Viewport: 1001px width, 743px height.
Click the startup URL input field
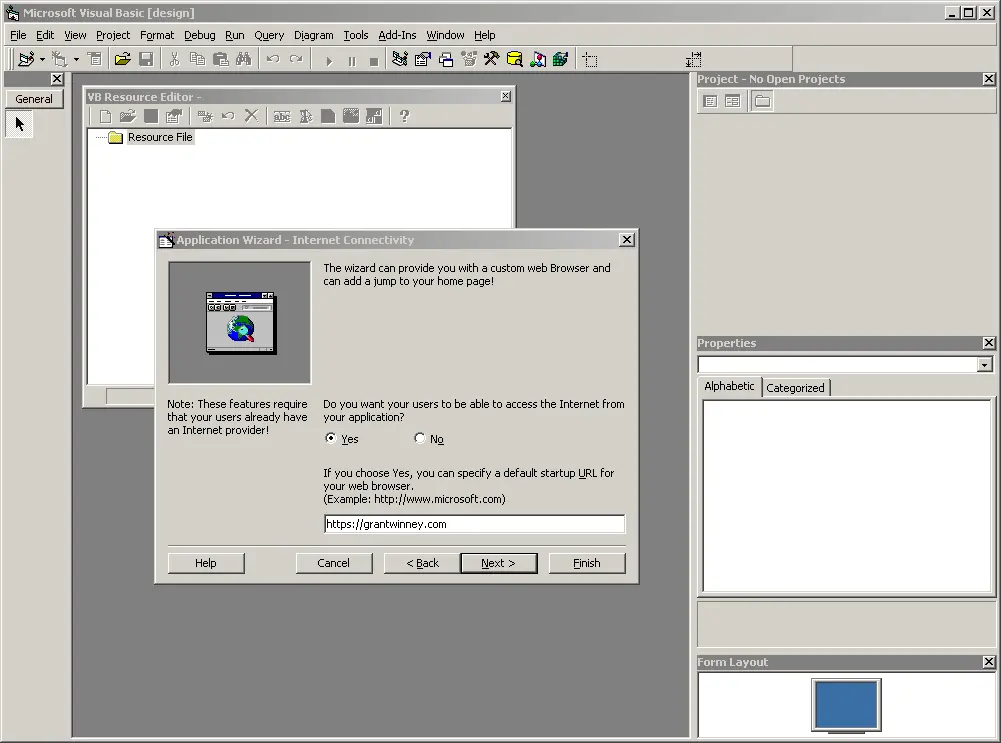(474, 524)
